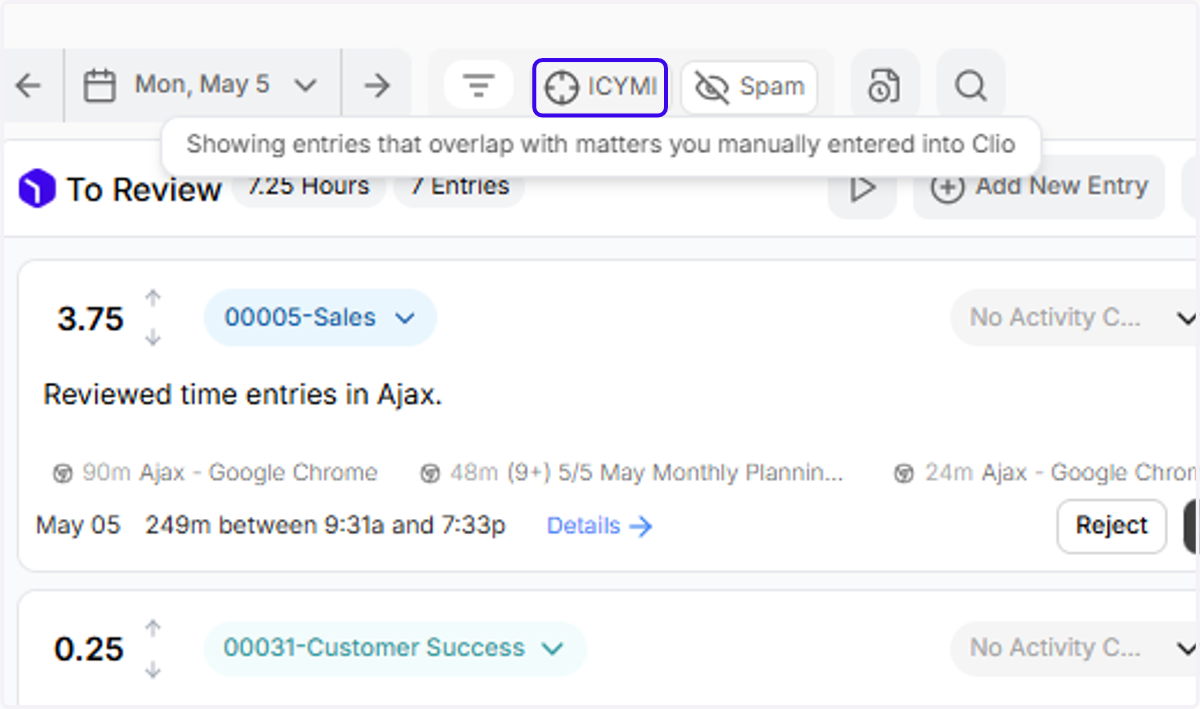Go to the next day with the right arrow

tap(377, 86)
